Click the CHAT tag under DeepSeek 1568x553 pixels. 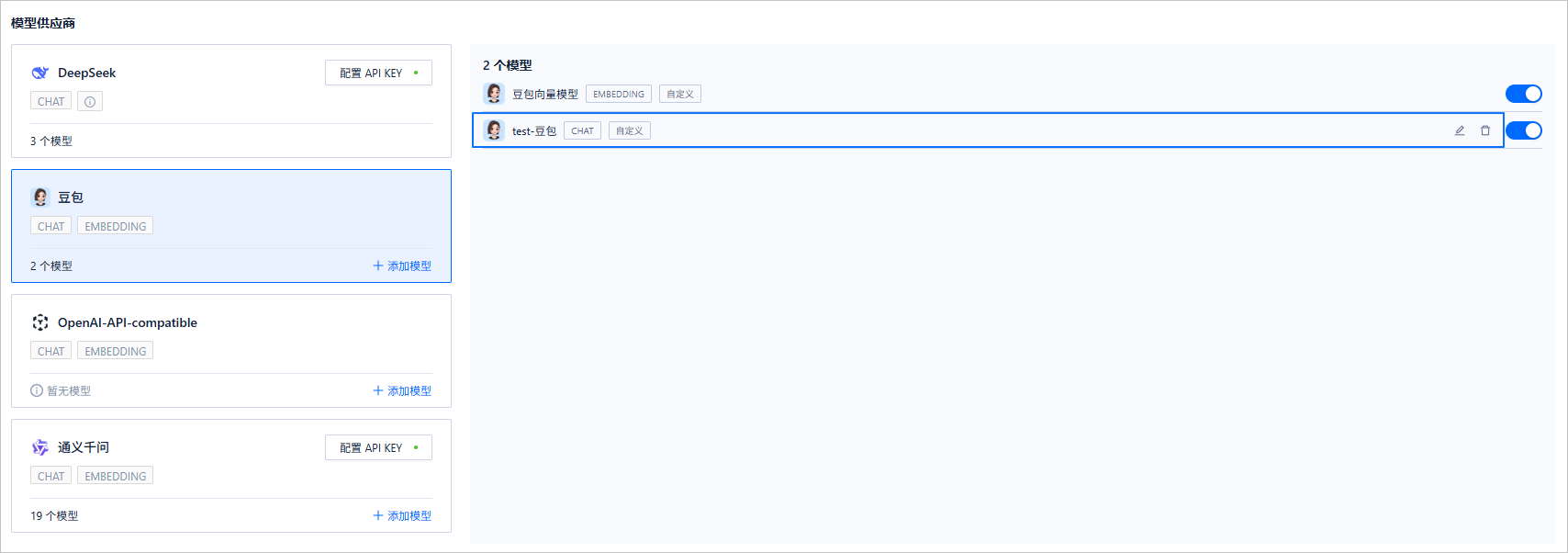[x=51, y=102]
